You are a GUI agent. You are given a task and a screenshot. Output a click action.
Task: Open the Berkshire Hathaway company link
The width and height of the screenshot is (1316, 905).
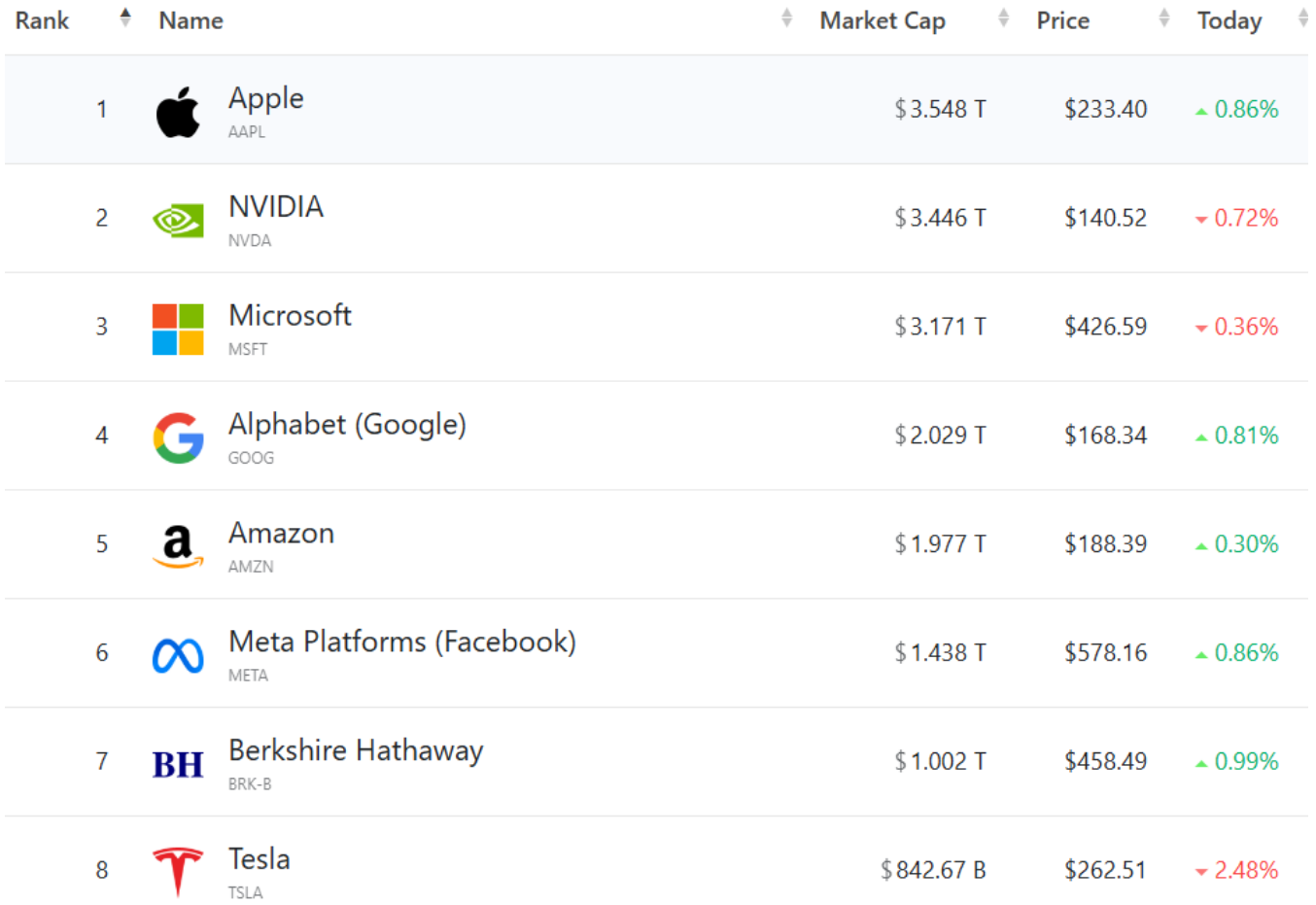click(356, 751)
